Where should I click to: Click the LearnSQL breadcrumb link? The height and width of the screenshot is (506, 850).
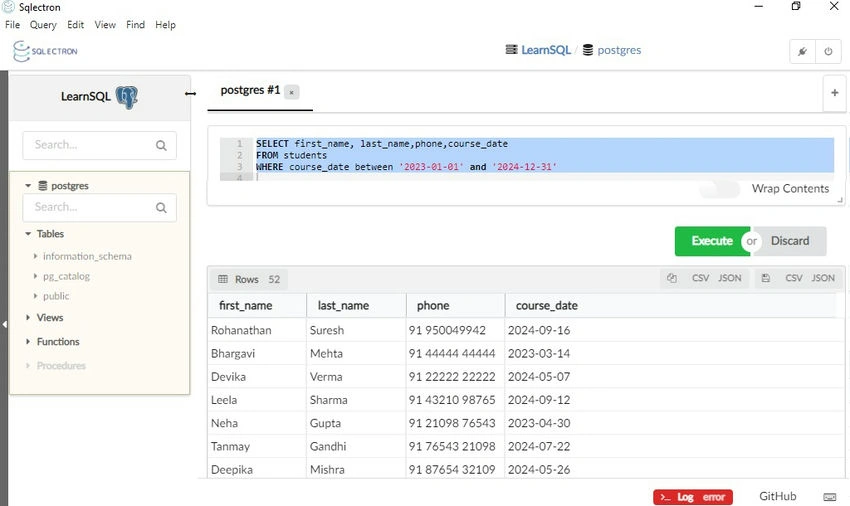pos(546,50)
